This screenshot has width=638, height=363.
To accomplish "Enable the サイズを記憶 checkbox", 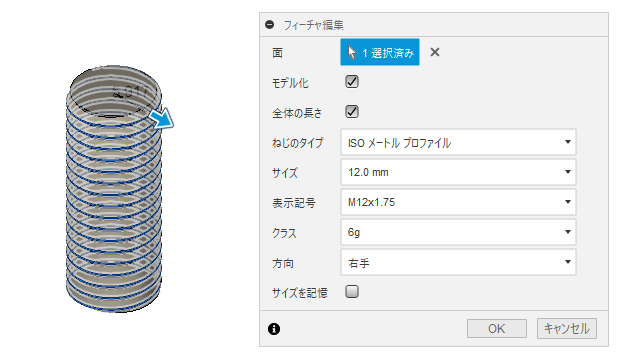I will (x=352, y=292).
